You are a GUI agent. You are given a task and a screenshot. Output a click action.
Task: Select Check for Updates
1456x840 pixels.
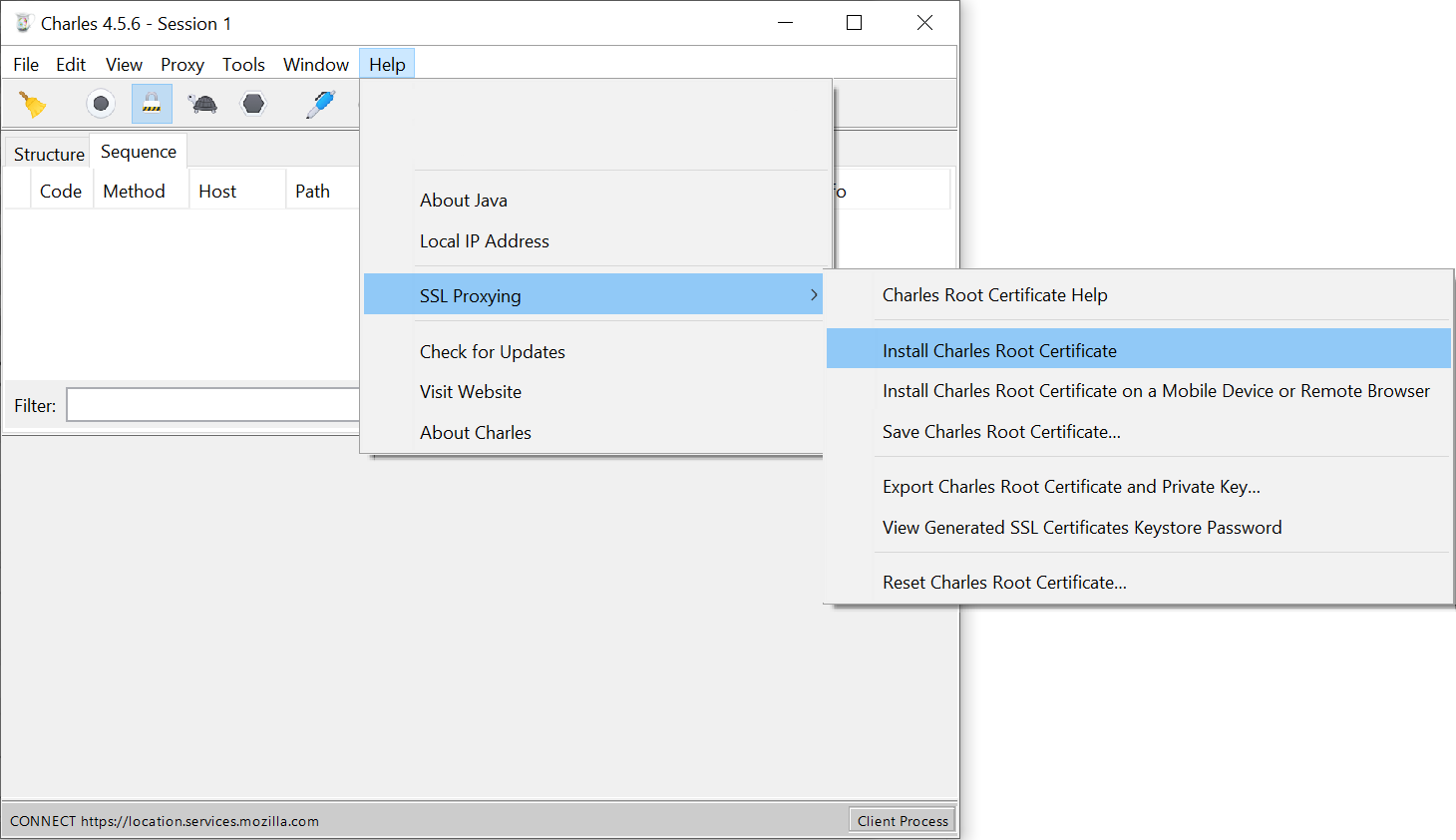pos(492,351)
